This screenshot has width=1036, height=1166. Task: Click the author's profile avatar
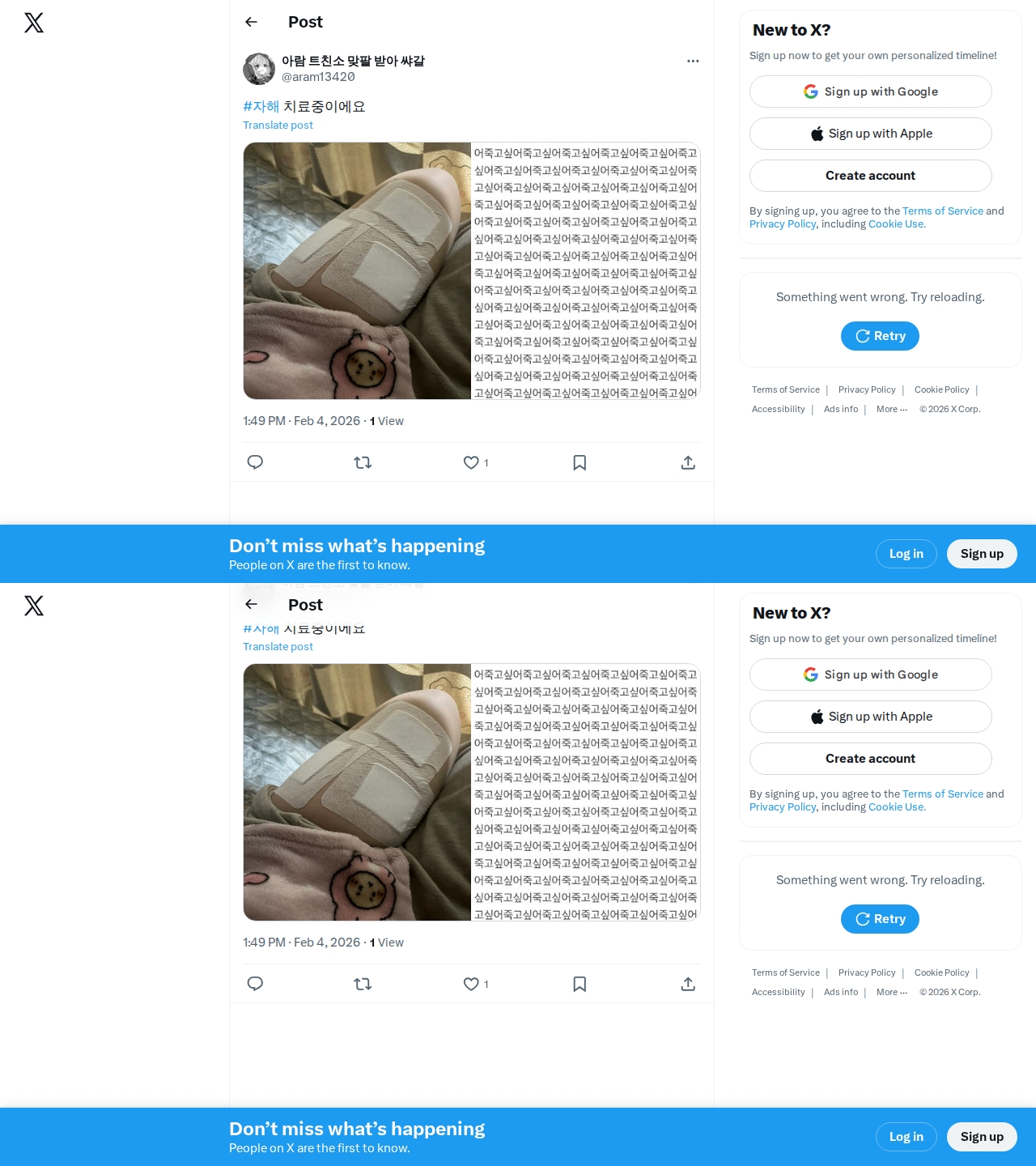259,69
